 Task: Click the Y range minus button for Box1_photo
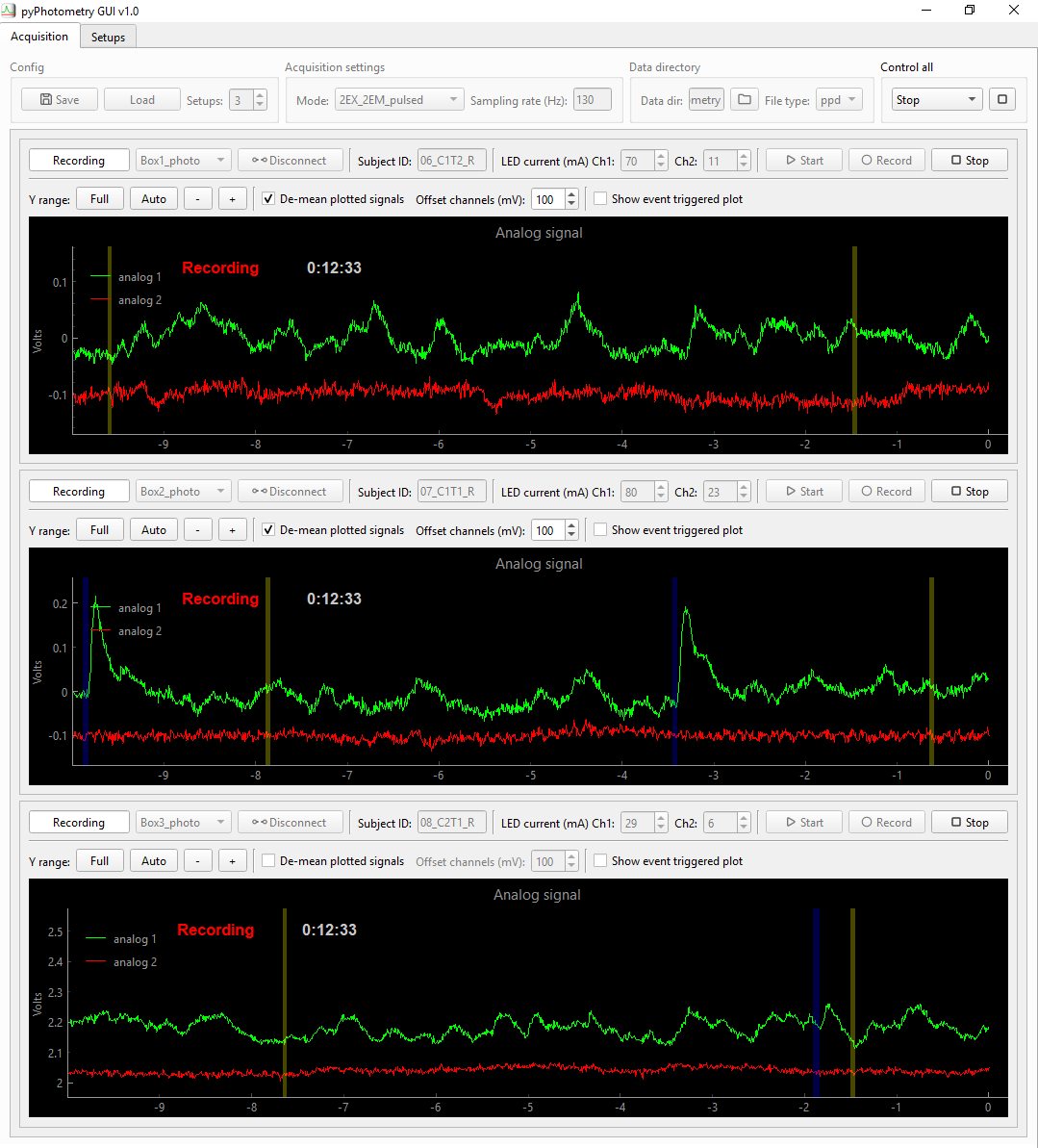pyautogui.click(x=197, y=198)
